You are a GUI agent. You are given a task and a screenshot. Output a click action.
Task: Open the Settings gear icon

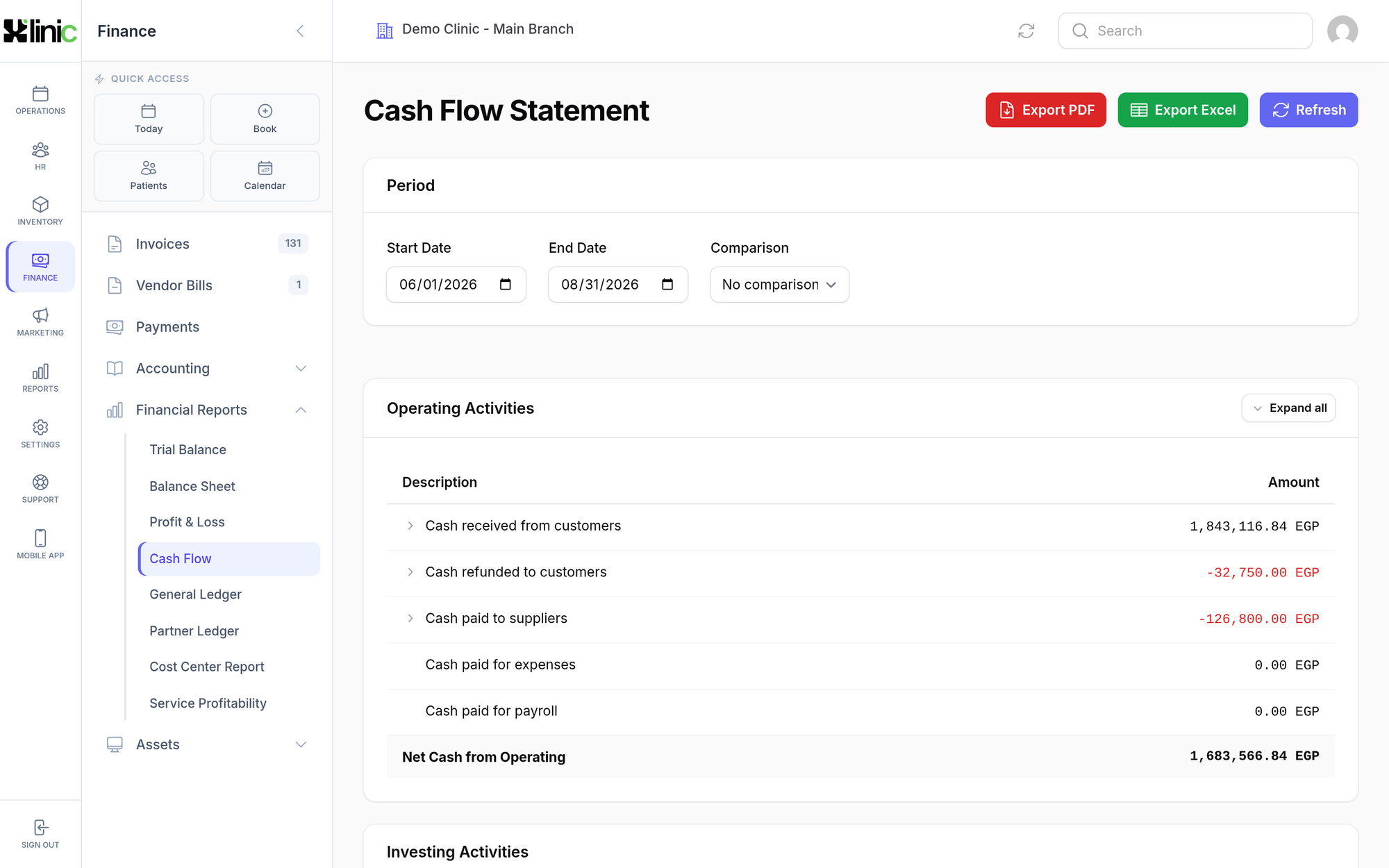[40, 427]
